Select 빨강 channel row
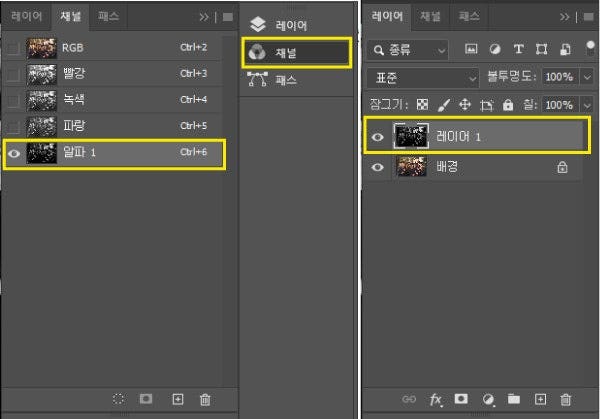The width and height of the screenshot is (600, 419). click(112, 74)
